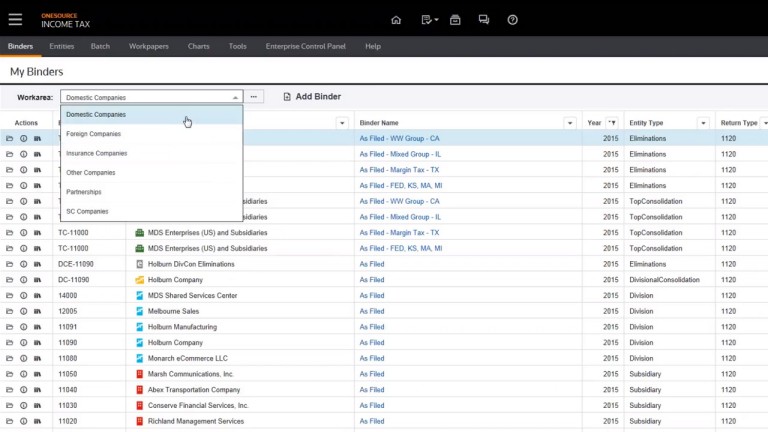
Task: Open As Filed link for Melbourne Sales
Action: click(372, 311)
